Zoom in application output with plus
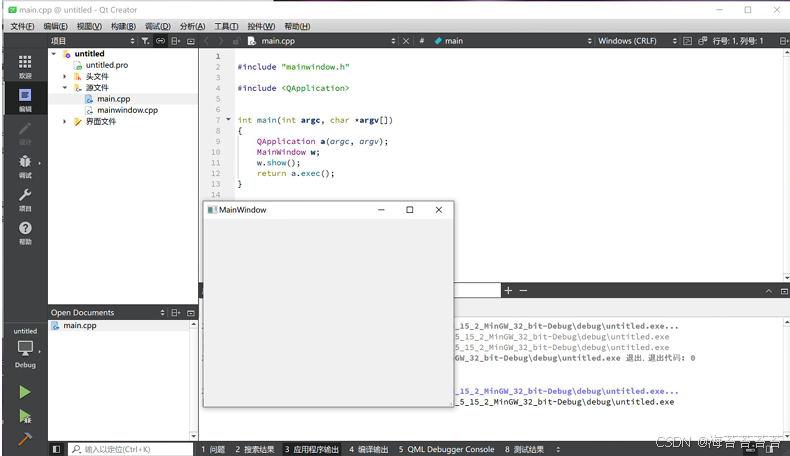The height and width of the screenshot is (456, 790). tap(508, 290)
